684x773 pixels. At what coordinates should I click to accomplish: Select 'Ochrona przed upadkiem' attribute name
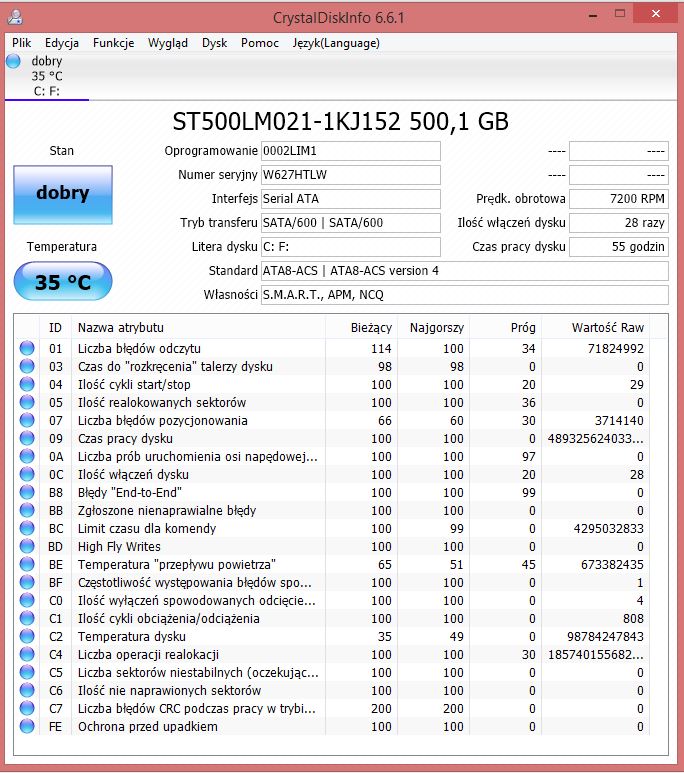(147, 727)
